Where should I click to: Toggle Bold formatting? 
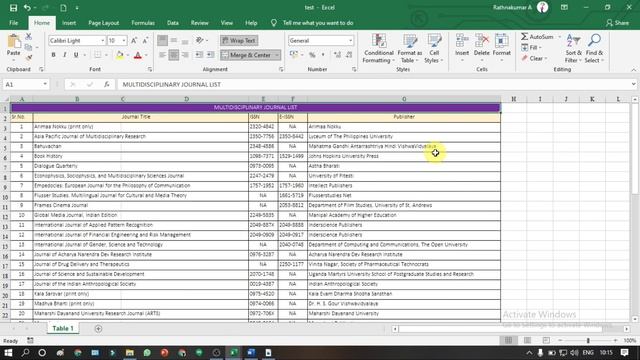point(53,55)
